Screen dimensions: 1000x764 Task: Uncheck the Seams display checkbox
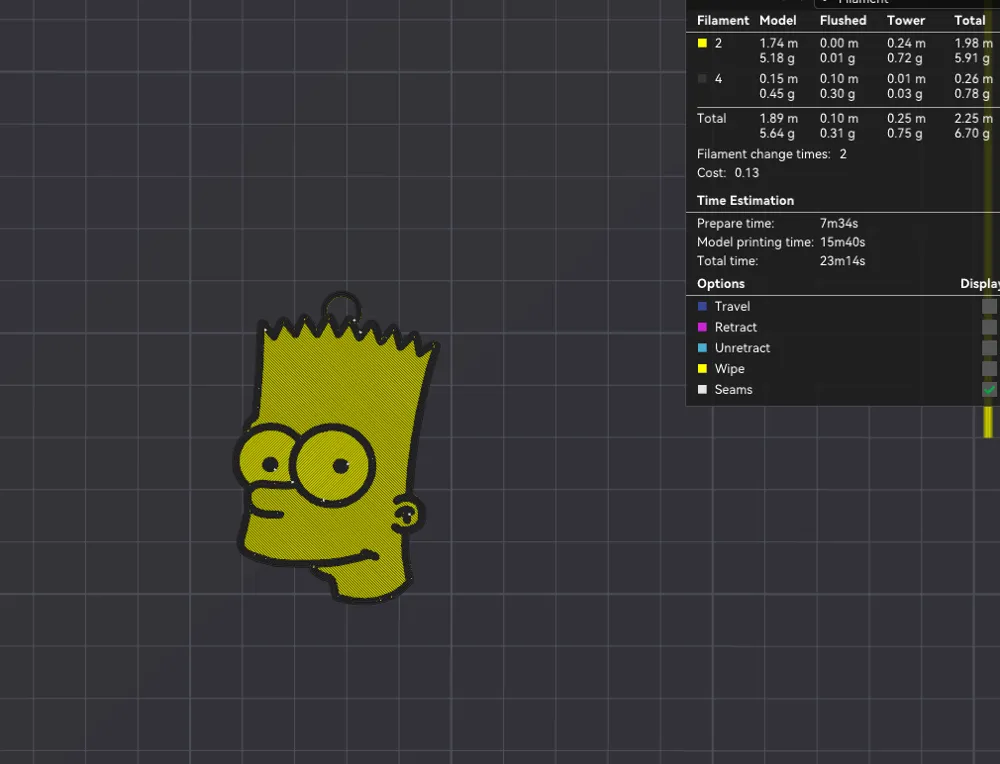989,390
